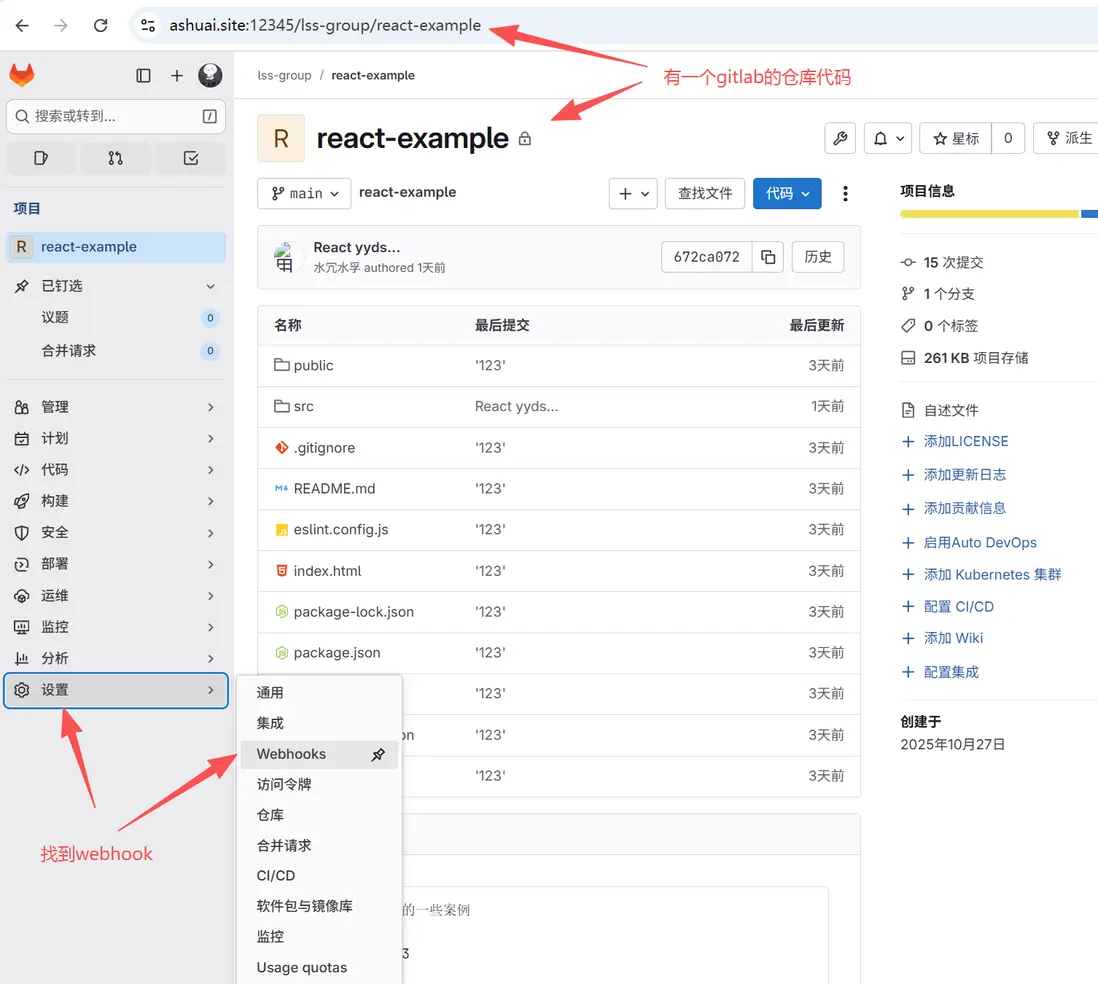Click the language bar in 项目信息
Screen dimensions: 1098x984
tap(999, 214)
